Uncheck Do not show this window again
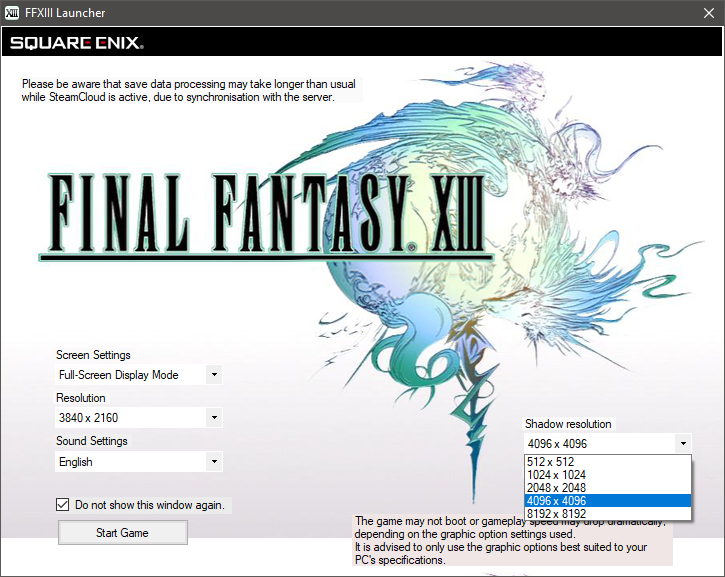 pos(62,504)
